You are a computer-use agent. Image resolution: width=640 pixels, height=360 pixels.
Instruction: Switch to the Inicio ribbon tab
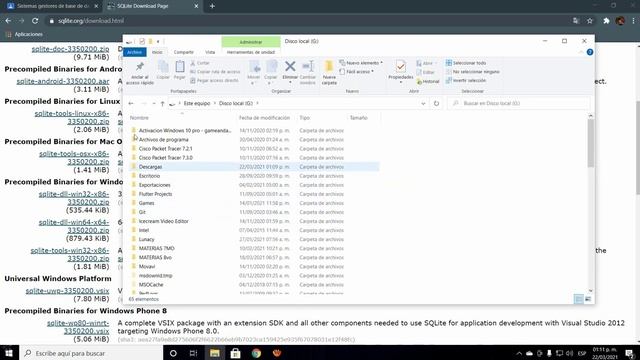click(157, 52)
